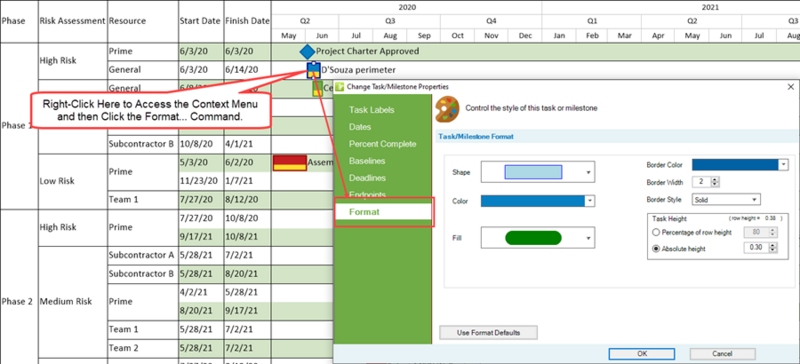Click the Oct month header
Image resolution: width=800 pixels, height=364 pixels.
coord(458,36)
